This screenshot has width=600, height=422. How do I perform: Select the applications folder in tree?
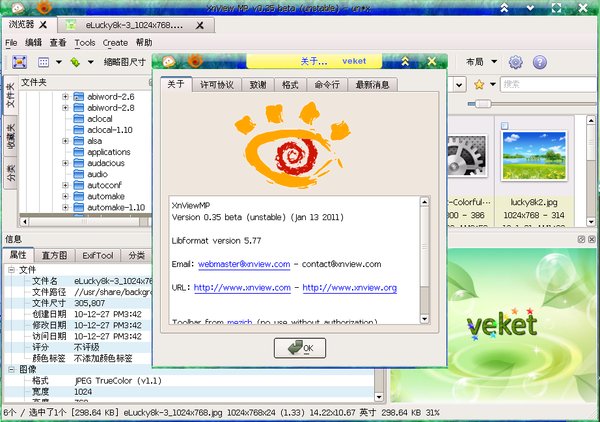[x=109, y=152]
